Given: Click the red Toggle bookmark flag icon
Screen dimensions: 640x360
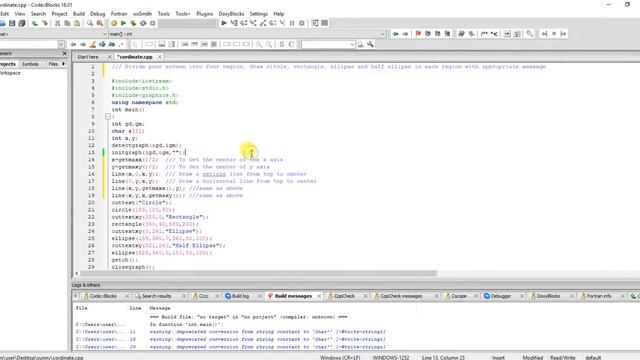Looking at the screenshot, I should [418, 34].
